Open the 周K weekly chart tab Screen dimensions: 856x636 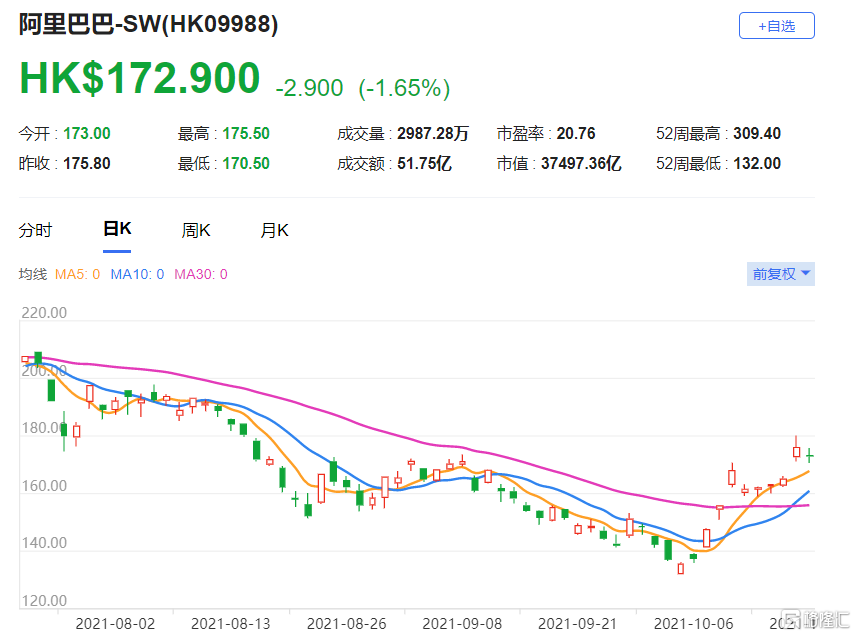(195, 230)
